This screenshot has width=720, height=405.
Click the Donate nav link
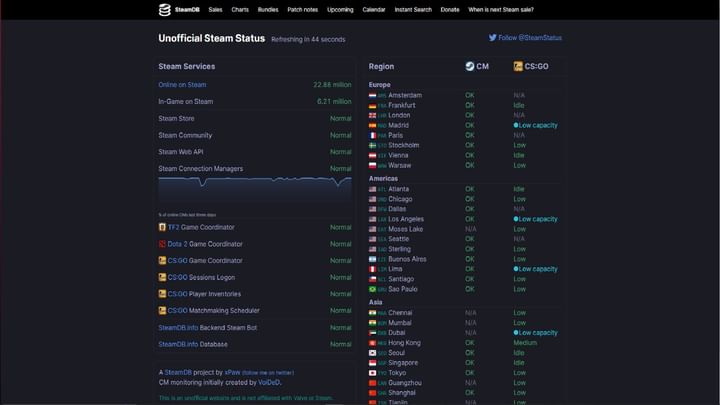(x=450, y=10)
